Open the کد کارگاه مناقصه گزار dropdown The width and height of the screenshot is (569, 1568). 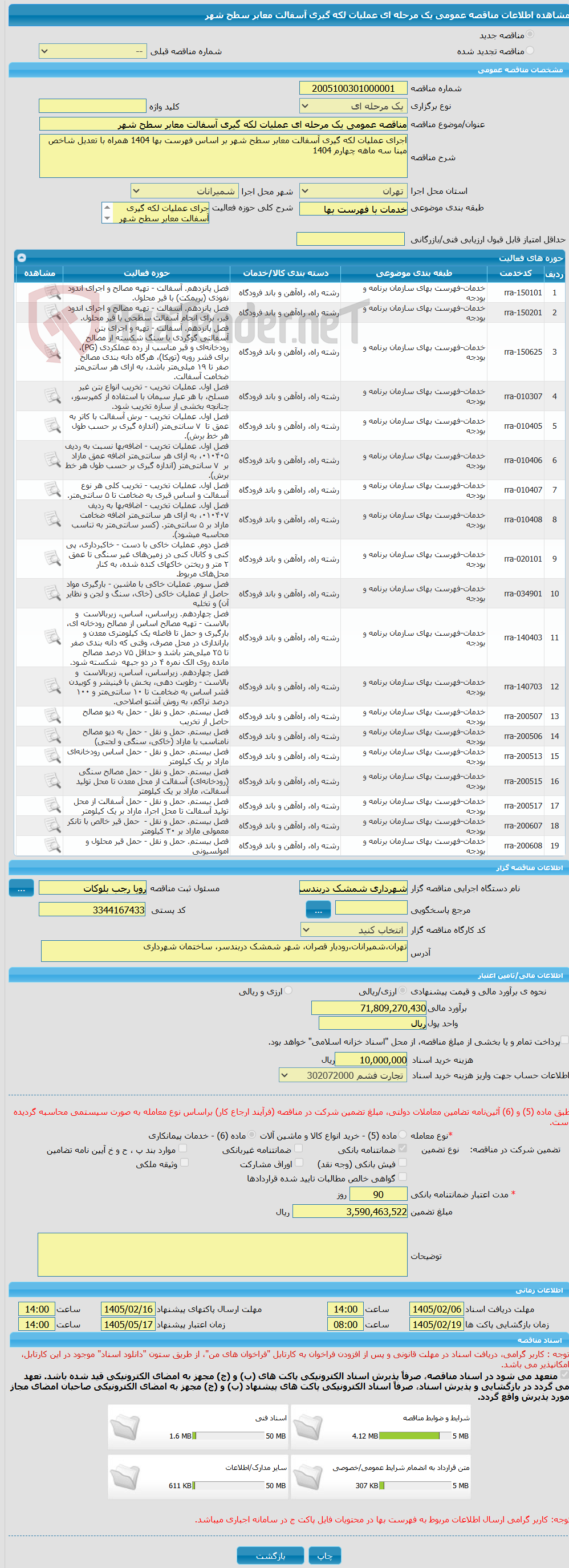pyautogui.click(x=353, y=930)
